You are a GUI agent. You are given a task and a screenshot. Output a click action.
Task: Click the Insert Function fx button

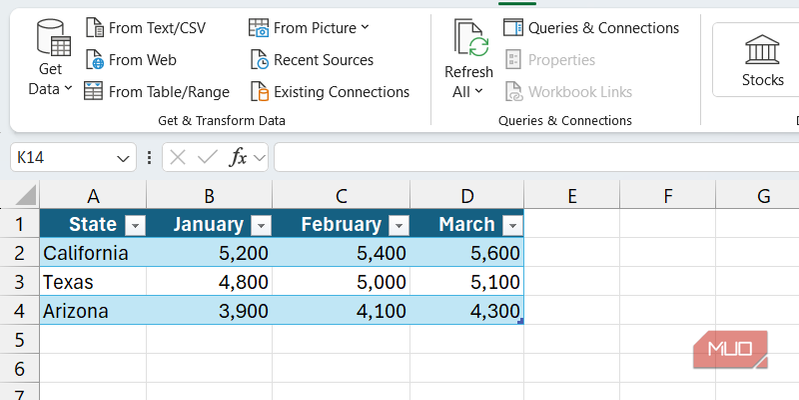tap(238, 158)
